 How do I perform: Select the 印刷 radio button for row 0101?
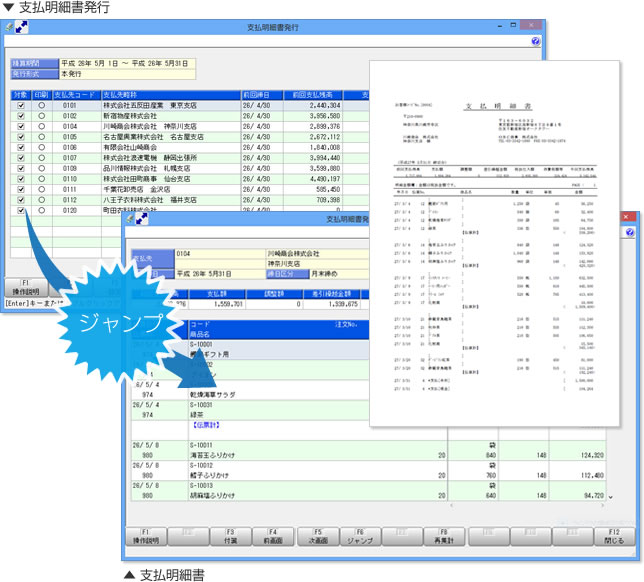41,106
